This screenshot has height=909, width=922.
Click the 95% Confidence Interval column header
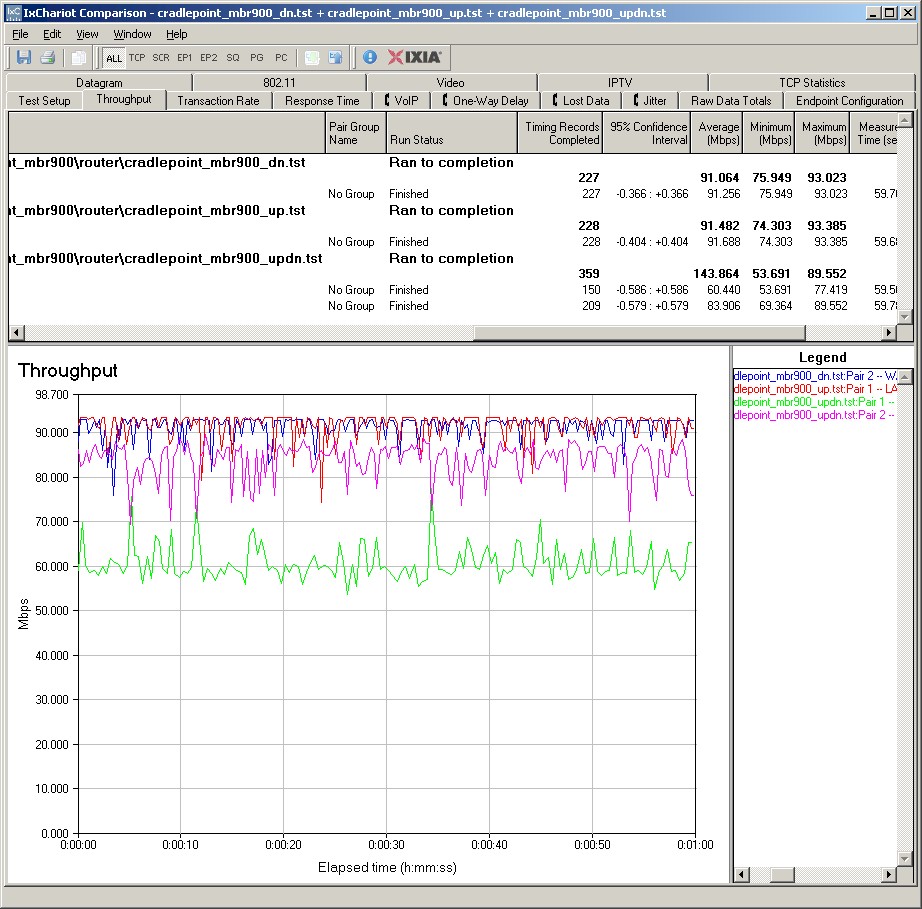pyautogui.click(x=646, y=133)
